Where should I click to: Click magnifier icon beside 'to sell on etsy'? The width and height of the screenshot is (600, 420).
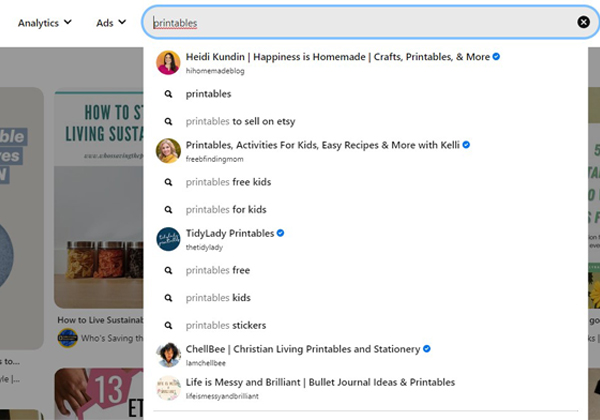(x=168, y=121)
